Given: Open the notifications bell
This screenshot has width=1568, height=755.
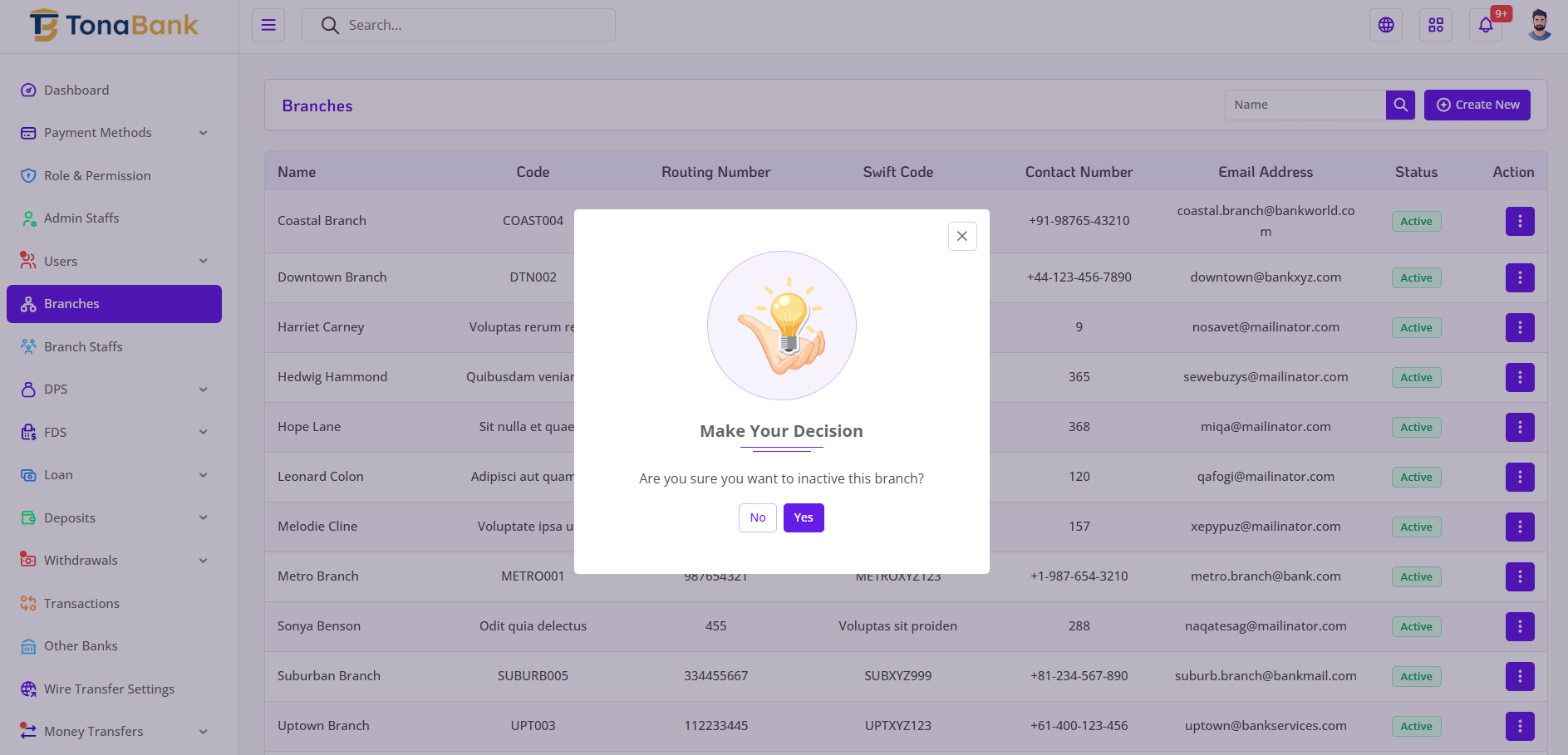Looking at the screenshot, I should point(1485,25).
